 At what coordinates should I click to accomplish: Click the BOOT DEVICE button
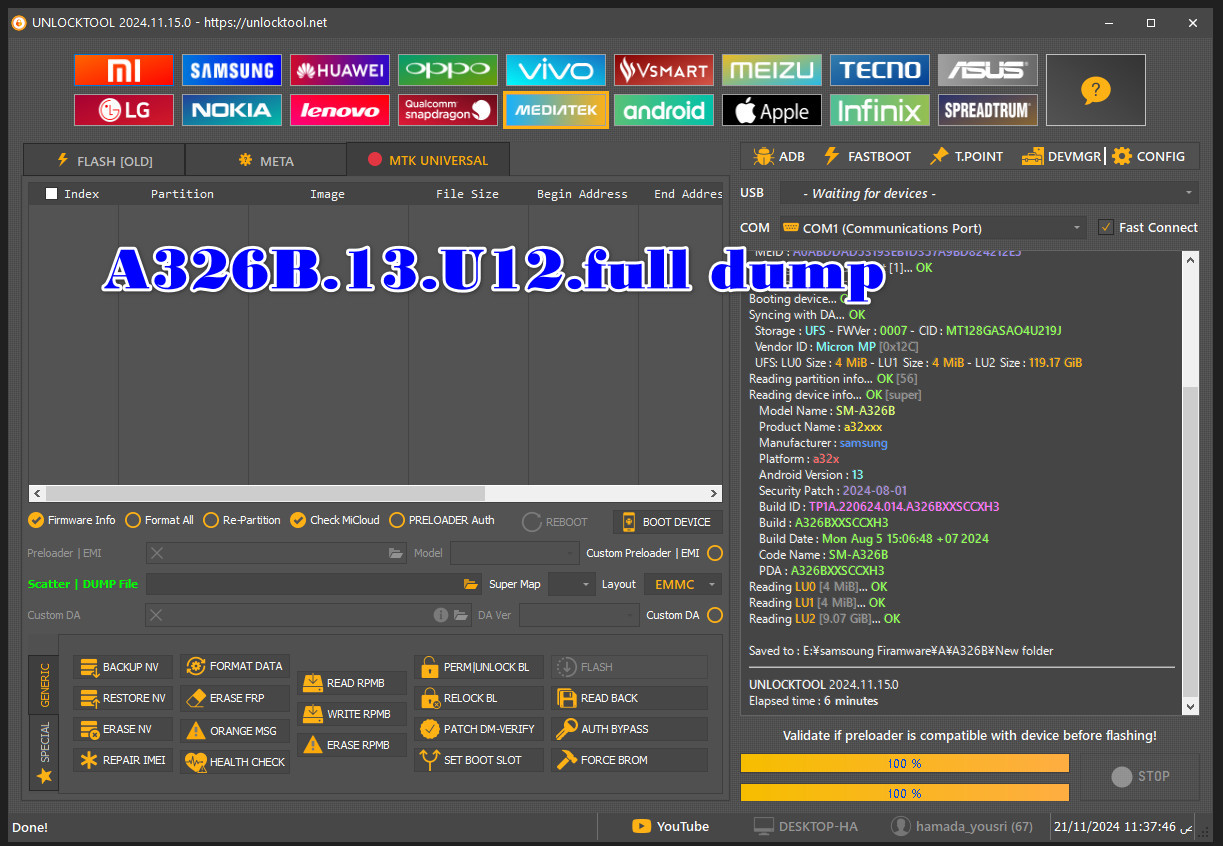point(667,522)
